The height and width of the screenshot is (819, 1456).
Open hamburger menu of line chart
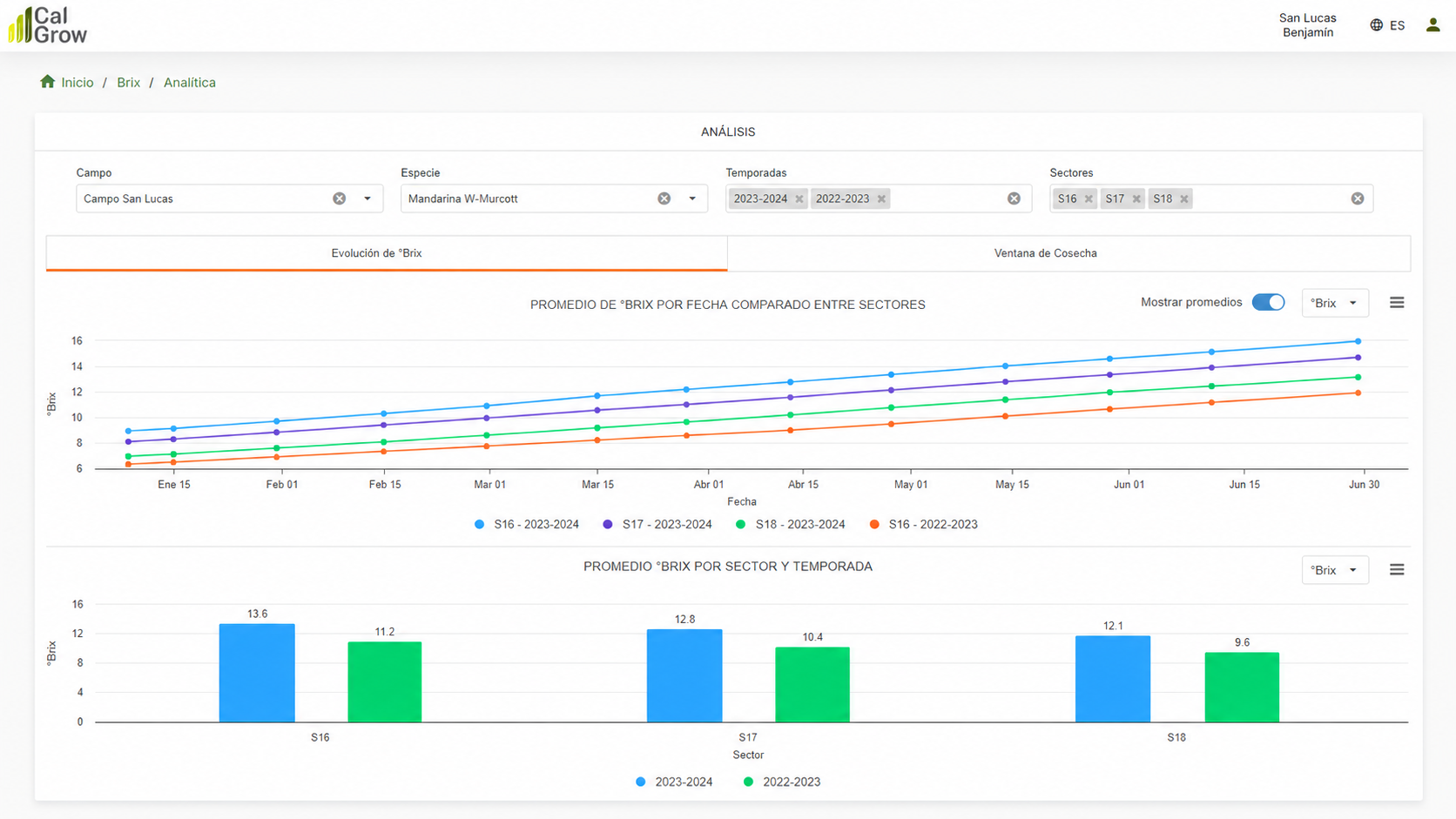pos(1397,303)
